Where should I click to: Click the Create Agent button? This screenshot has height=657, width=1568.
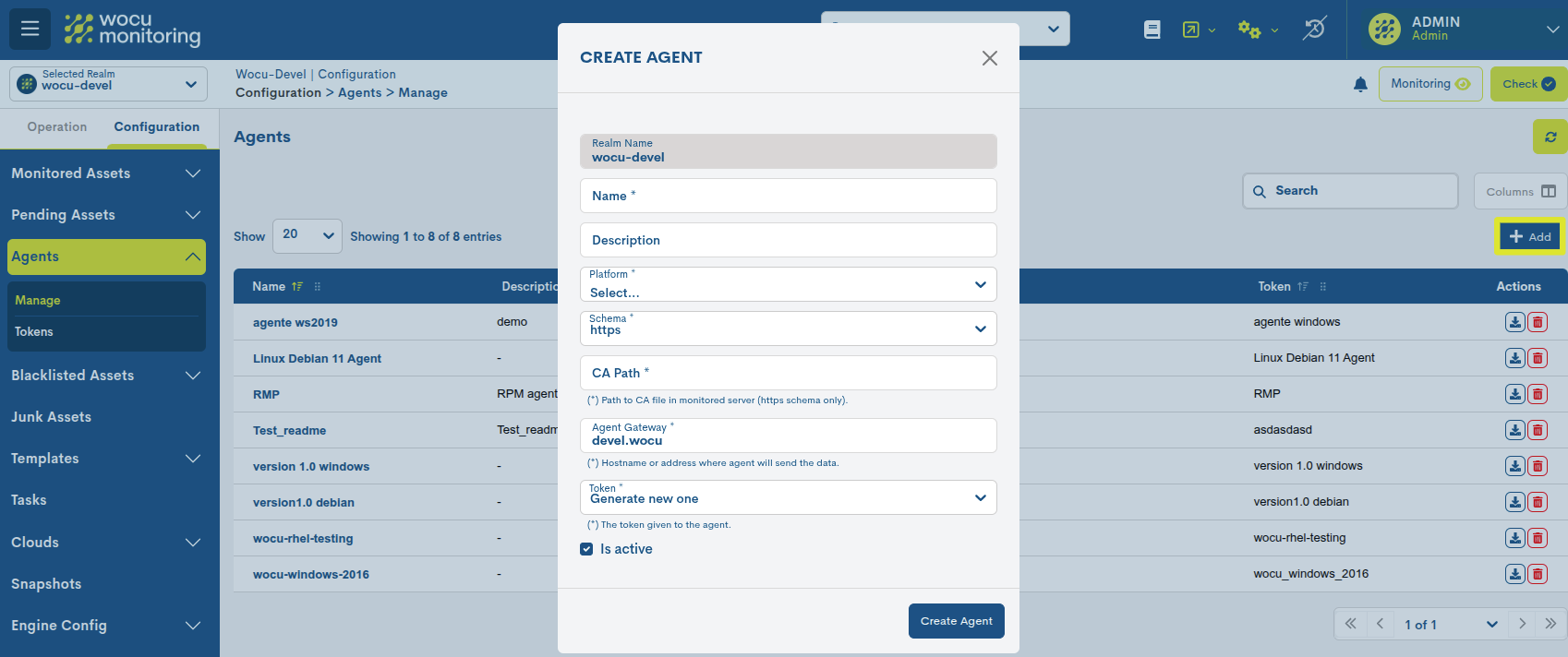tap(956, 621)
